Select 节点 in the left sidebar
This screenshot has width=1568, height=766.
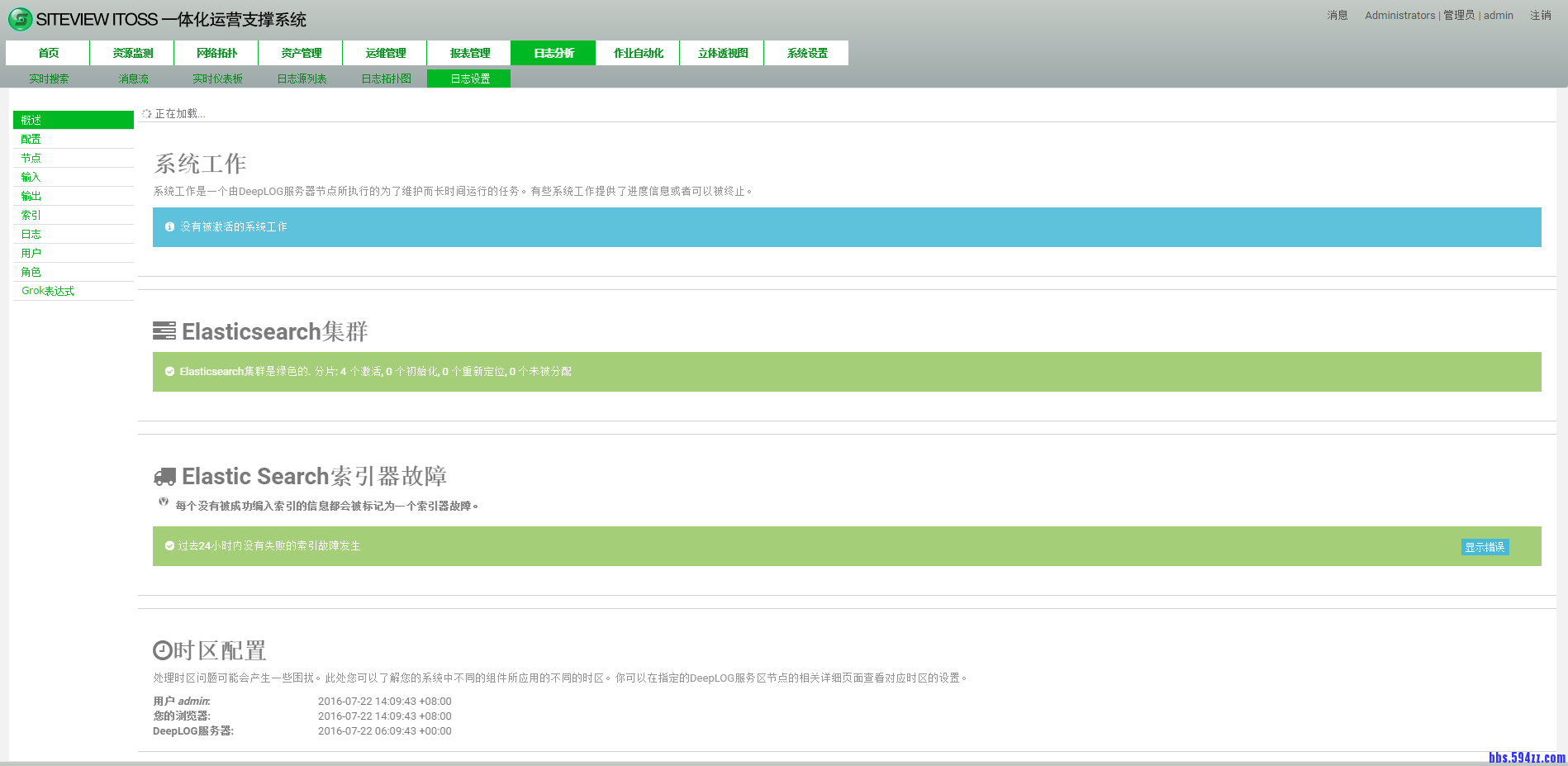pyautogui.click(x=31, y=157)
